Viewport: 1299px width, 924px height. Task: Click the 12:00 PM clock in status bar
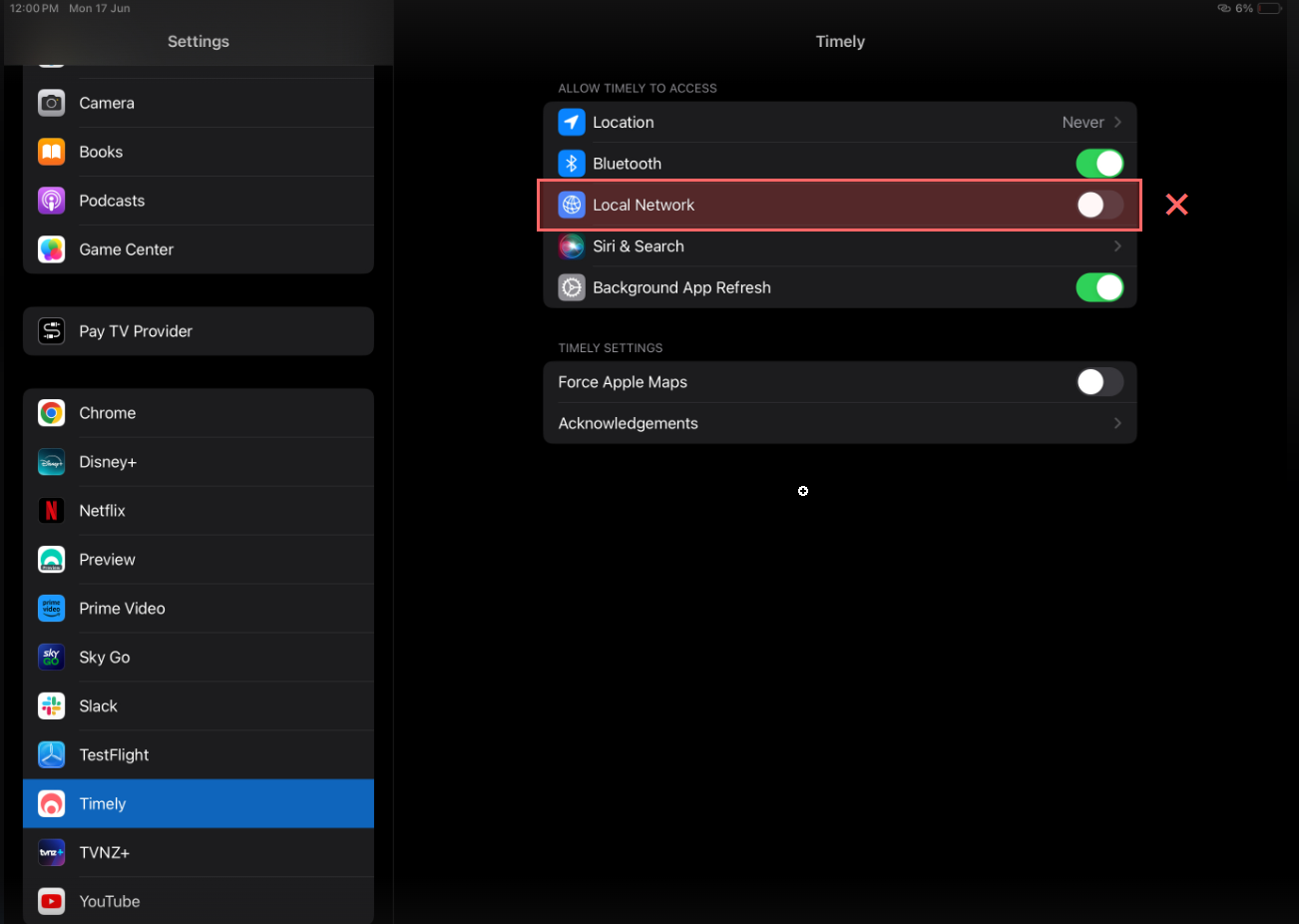point(34,8)
